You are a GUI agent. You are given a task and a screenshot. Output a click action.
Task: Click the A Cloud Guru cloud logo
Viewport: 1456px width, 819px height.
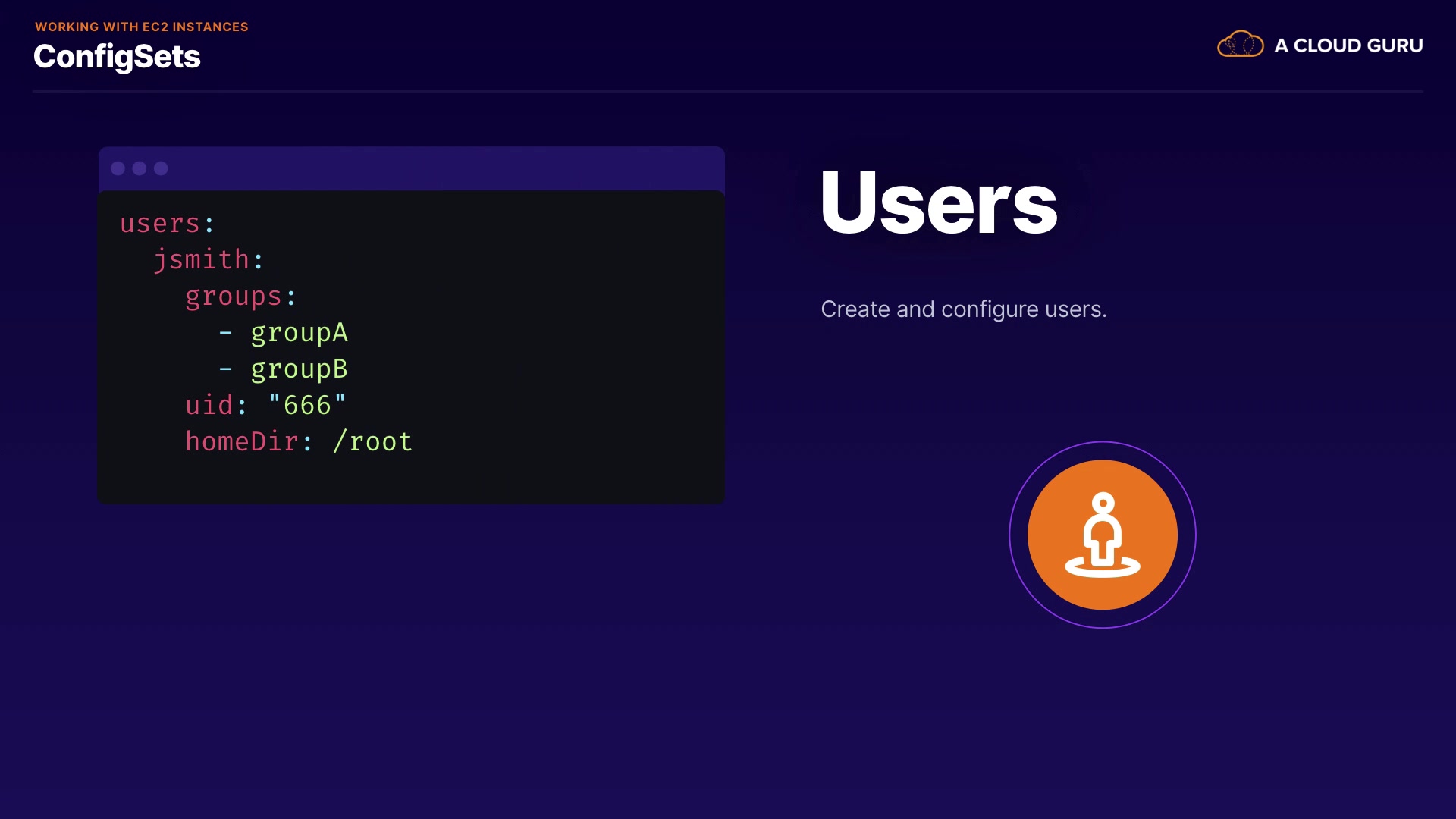1240,45
